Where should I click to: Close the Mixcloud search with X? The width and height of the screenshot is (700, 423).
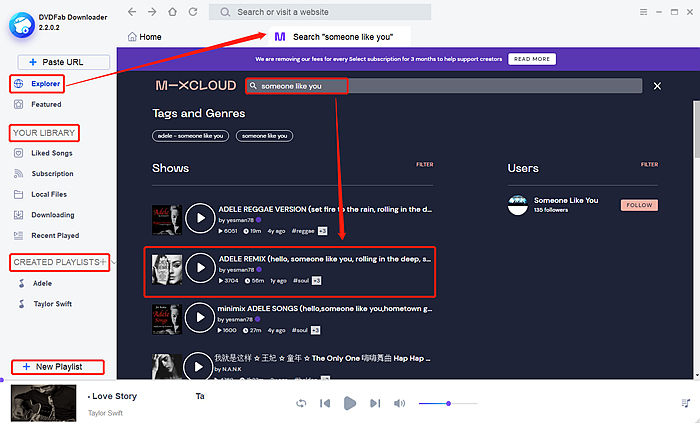click(657, 86)
